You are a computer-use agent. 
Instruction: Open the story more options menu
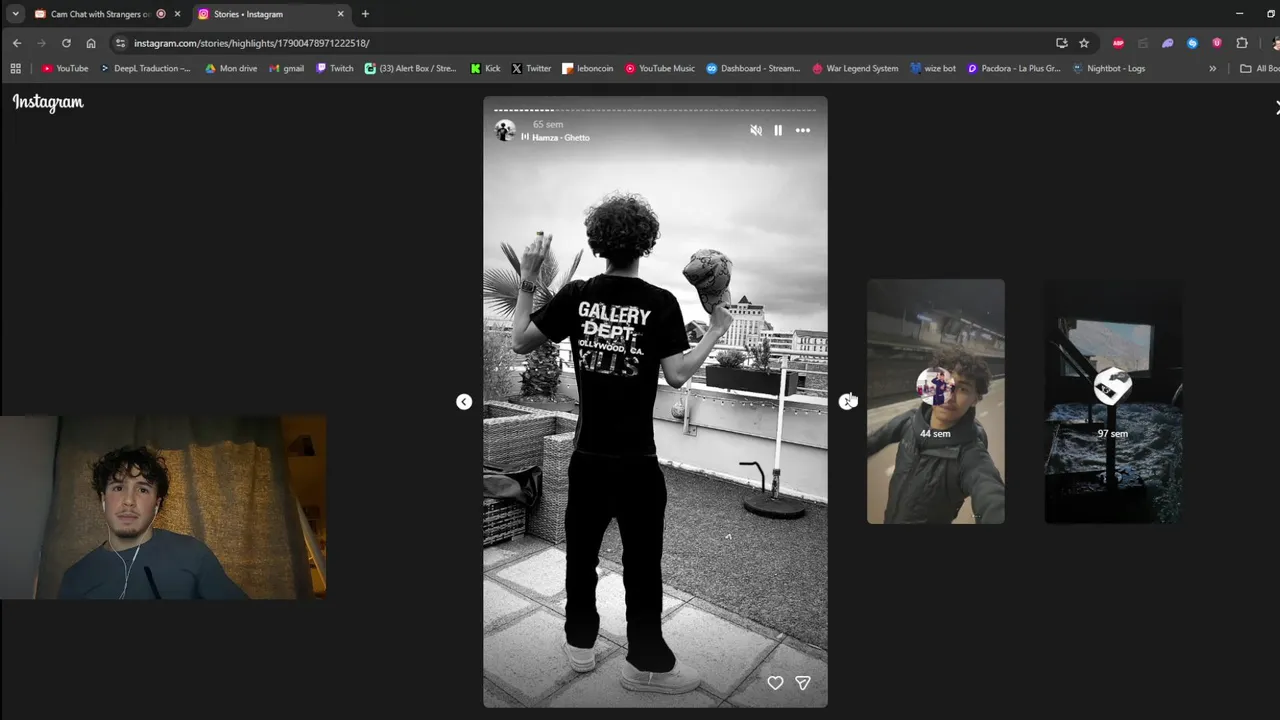click(803, 130)
